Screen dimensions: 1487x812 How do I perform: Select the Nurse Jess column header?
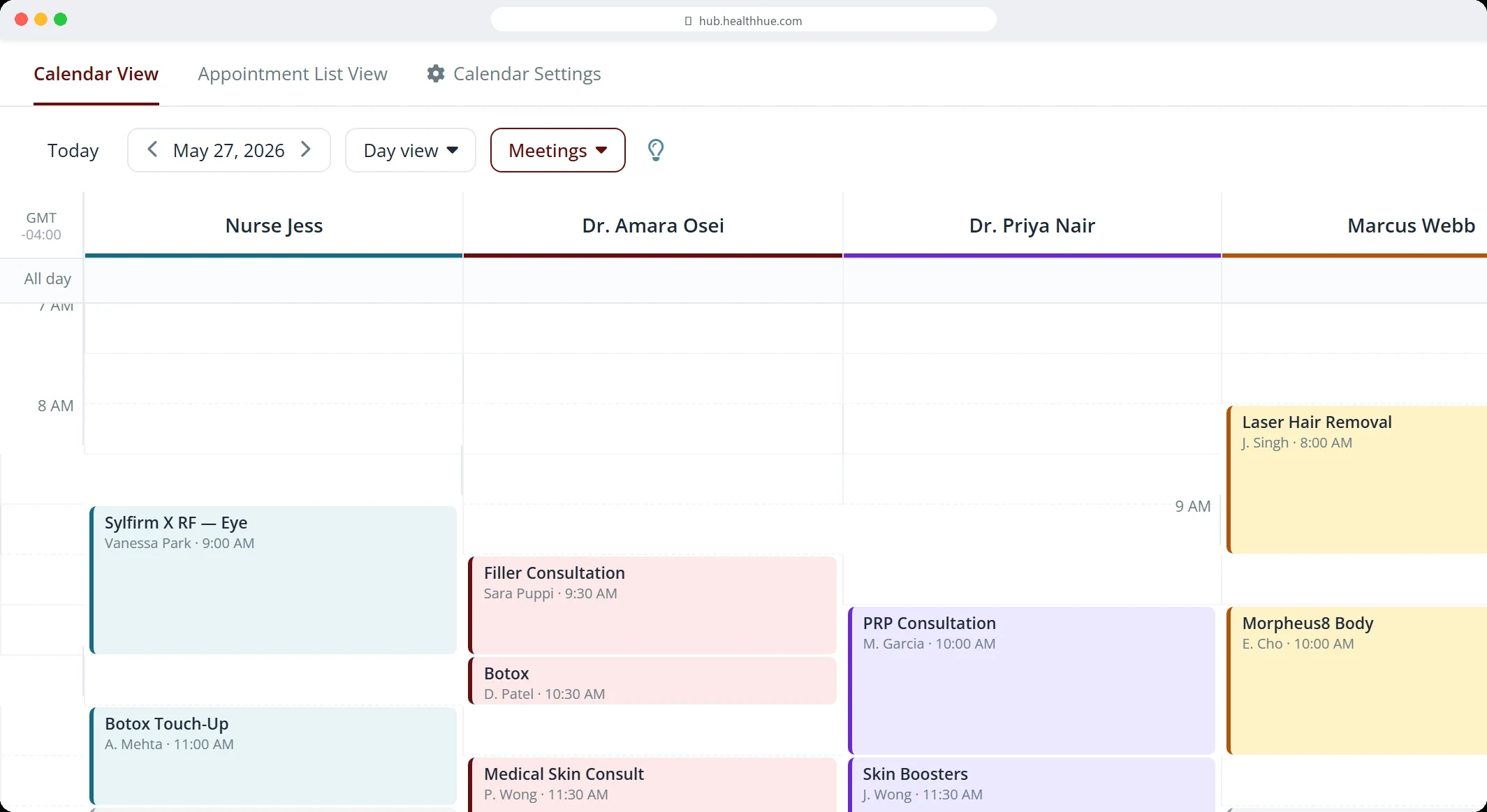[x=274, y=226]
